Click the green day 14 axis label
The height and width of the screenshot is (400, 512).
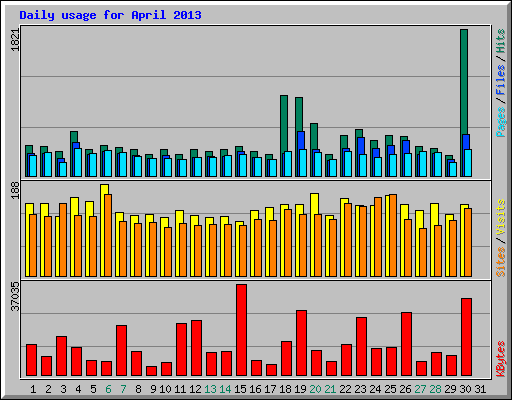coord(225,389)
